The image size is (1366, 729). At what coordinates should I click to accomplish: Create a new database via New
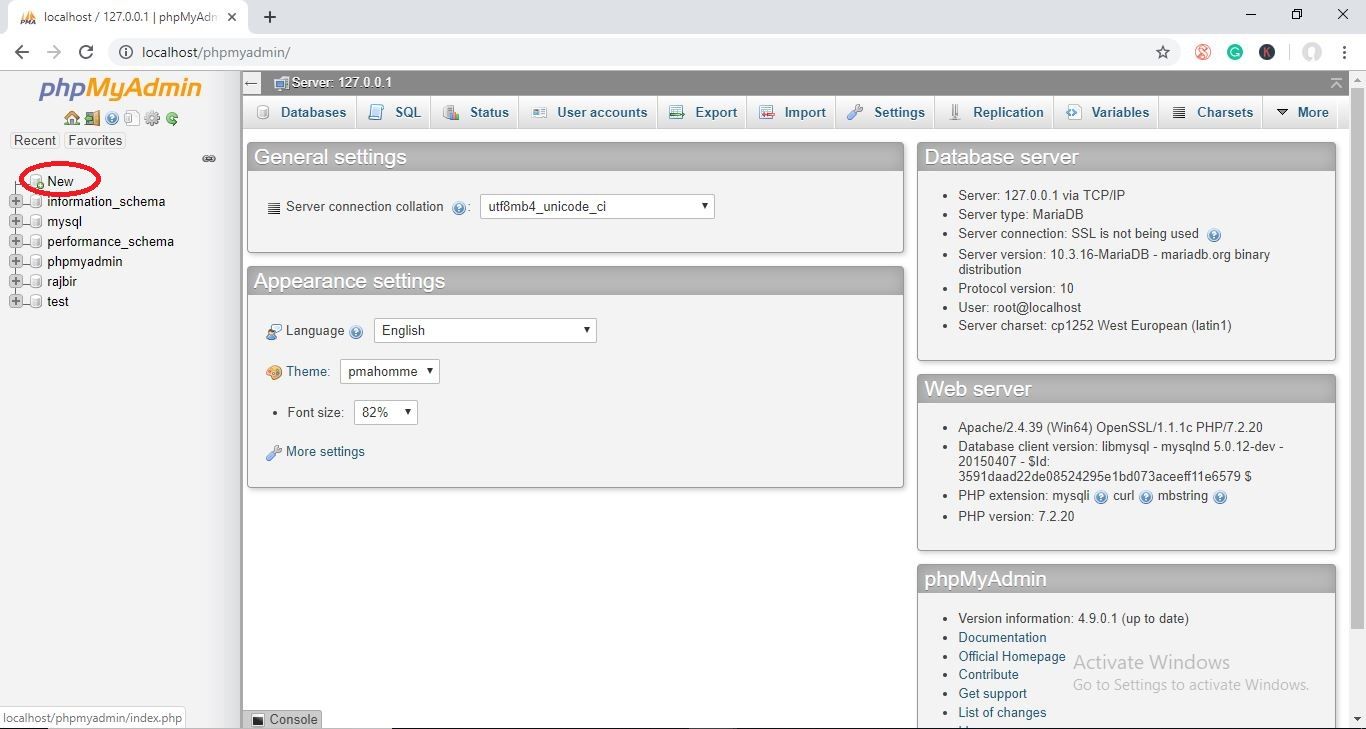(x=60, y=181)
